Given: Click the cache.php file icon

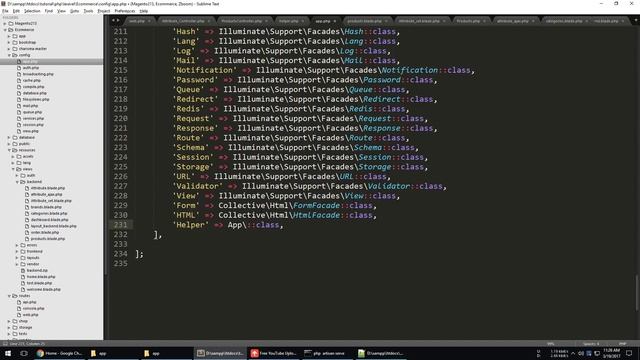Looking at the screenshot, I should pos(19,80).
